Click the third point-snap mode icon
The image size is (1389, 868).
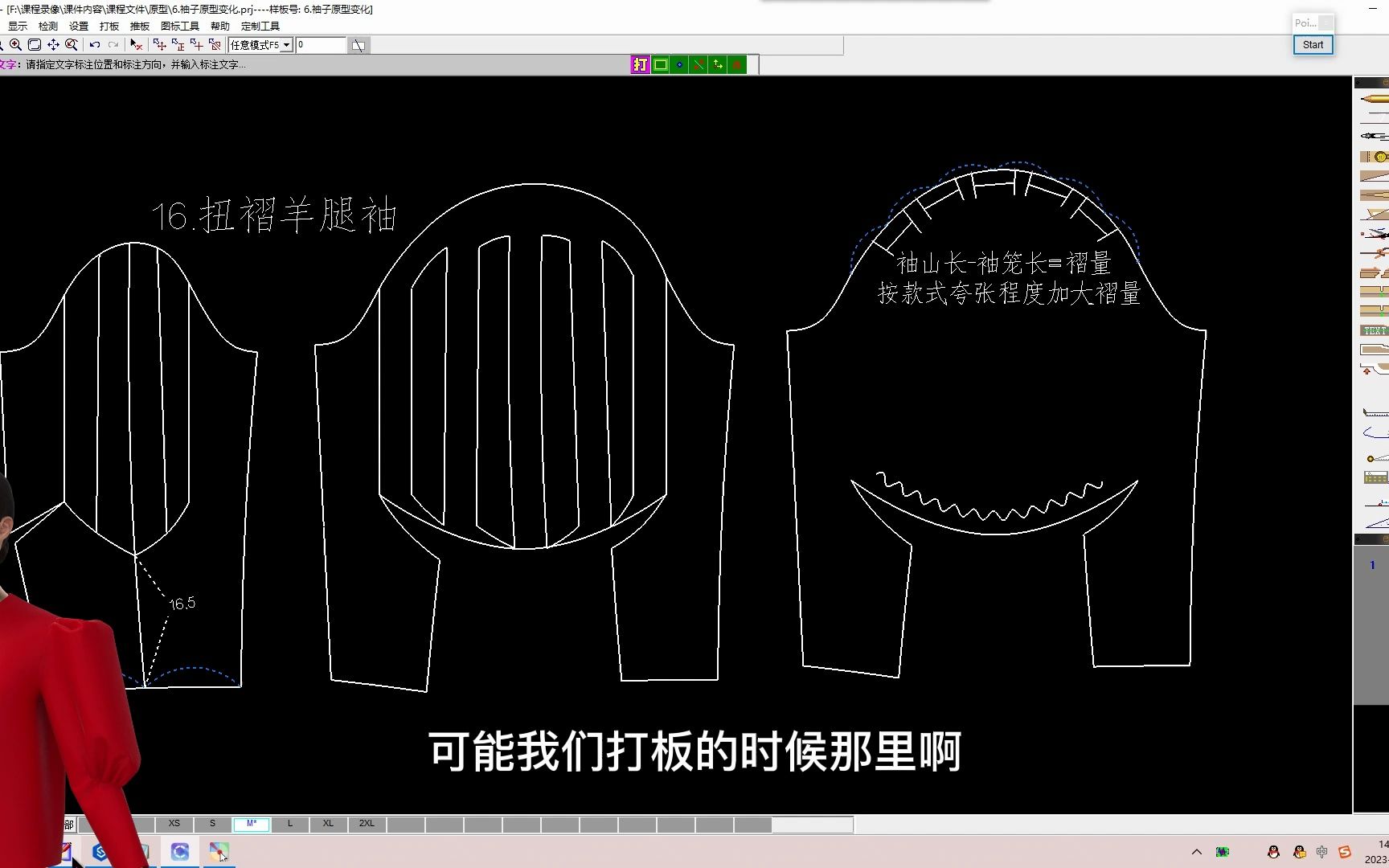coord(196,45)
